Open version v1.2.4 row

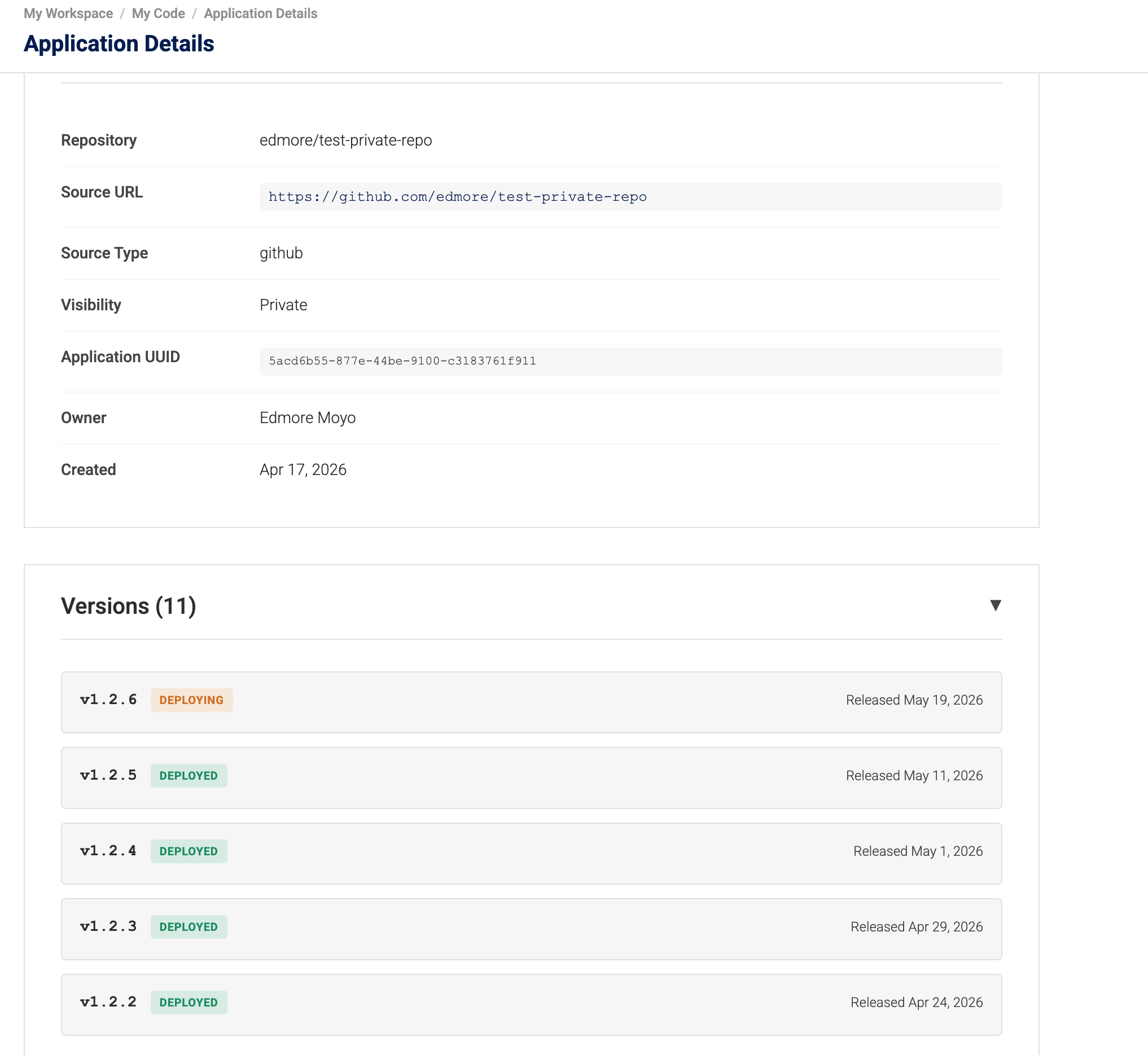point(531,854)
